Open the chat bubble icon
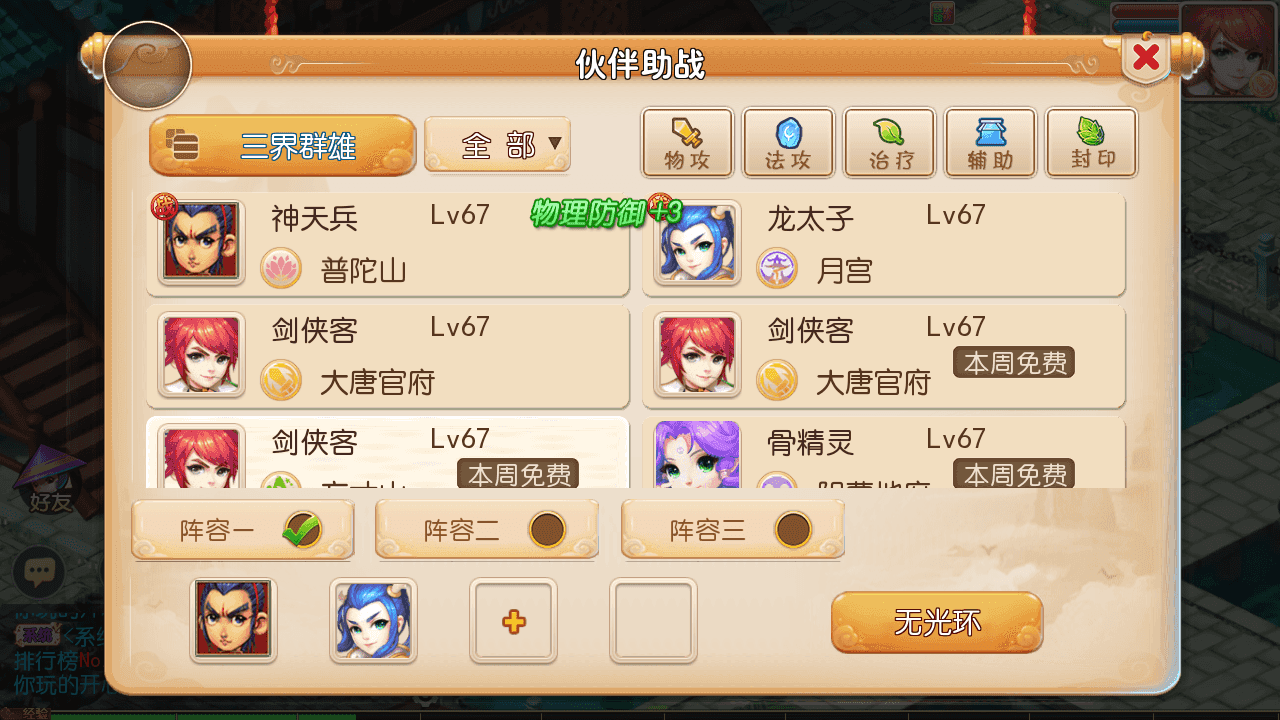Viewport: 1280px width, 720px height. [x=39, y=573]
